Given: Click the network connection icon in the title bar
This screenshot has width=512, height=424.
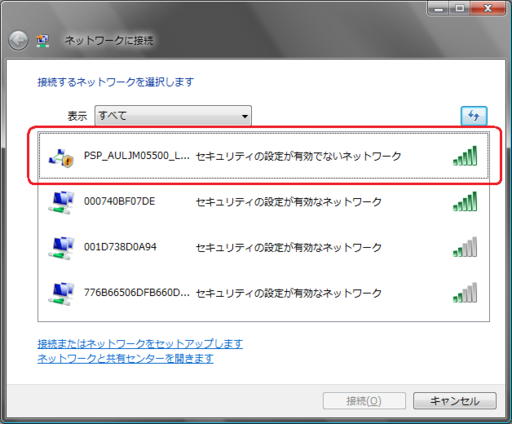Looking at the screenshot, I should (43, 41).
